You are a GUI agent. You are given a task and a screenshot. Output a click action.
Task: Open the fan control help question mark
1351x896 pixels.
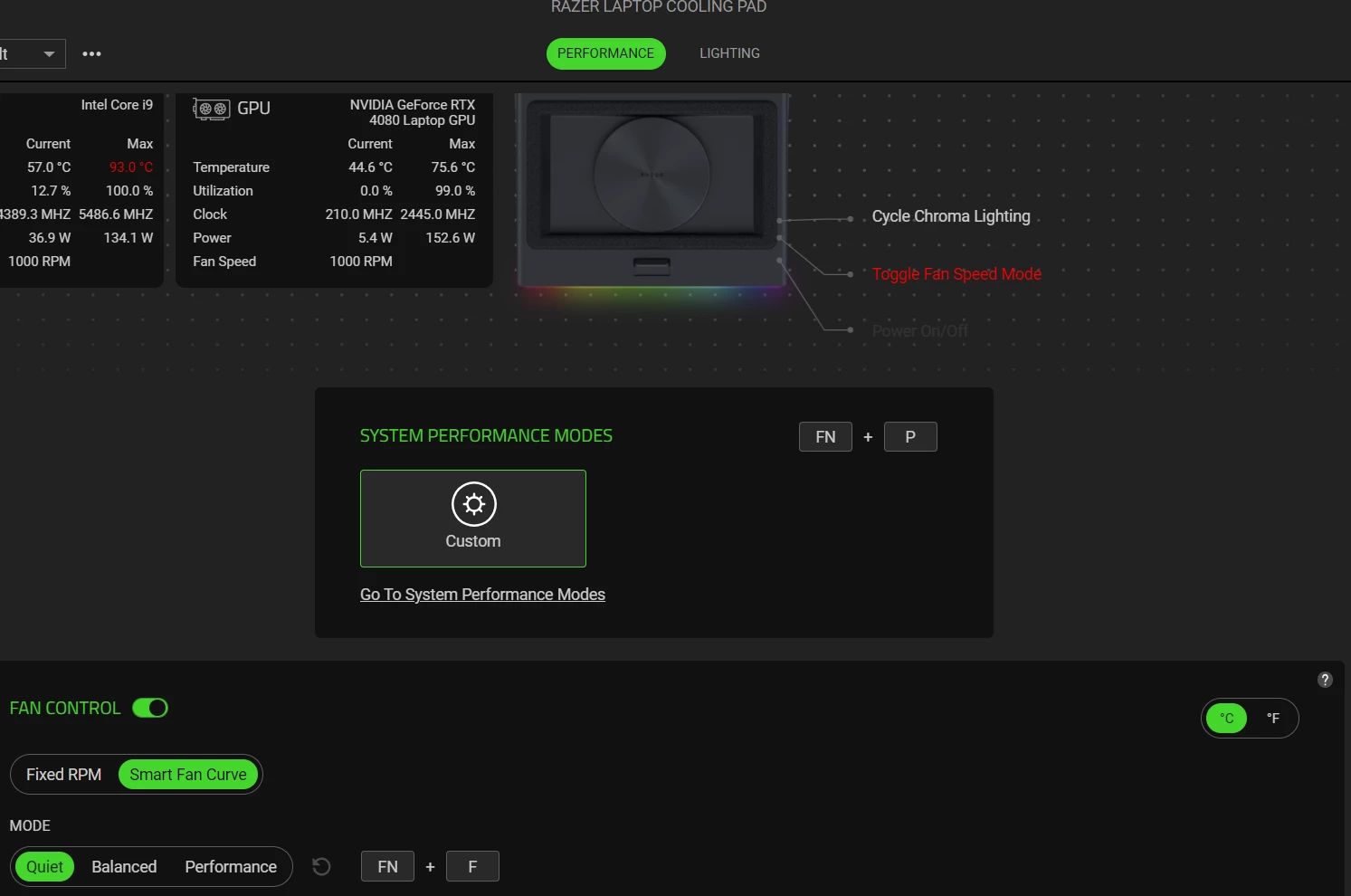point(1325,680)
